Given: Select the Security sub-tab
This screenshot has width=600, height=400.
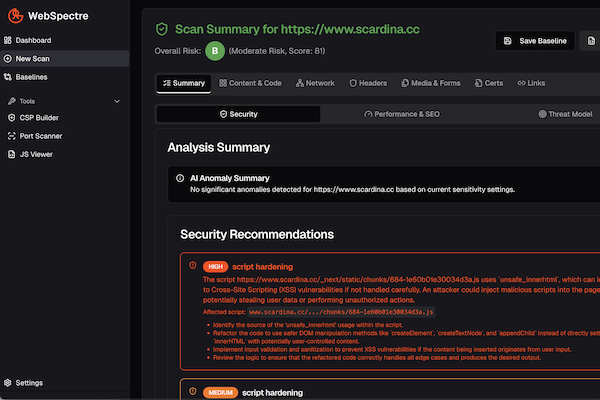Looking at the screenshot, I should tap(238, 114).
